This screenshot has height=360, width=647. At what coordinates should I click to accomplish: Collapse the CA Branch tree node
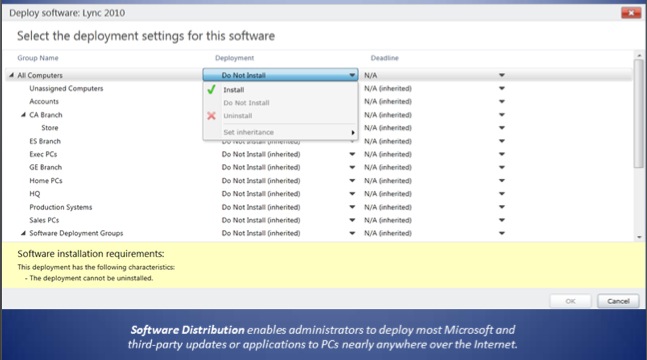(x=24, y=115)
